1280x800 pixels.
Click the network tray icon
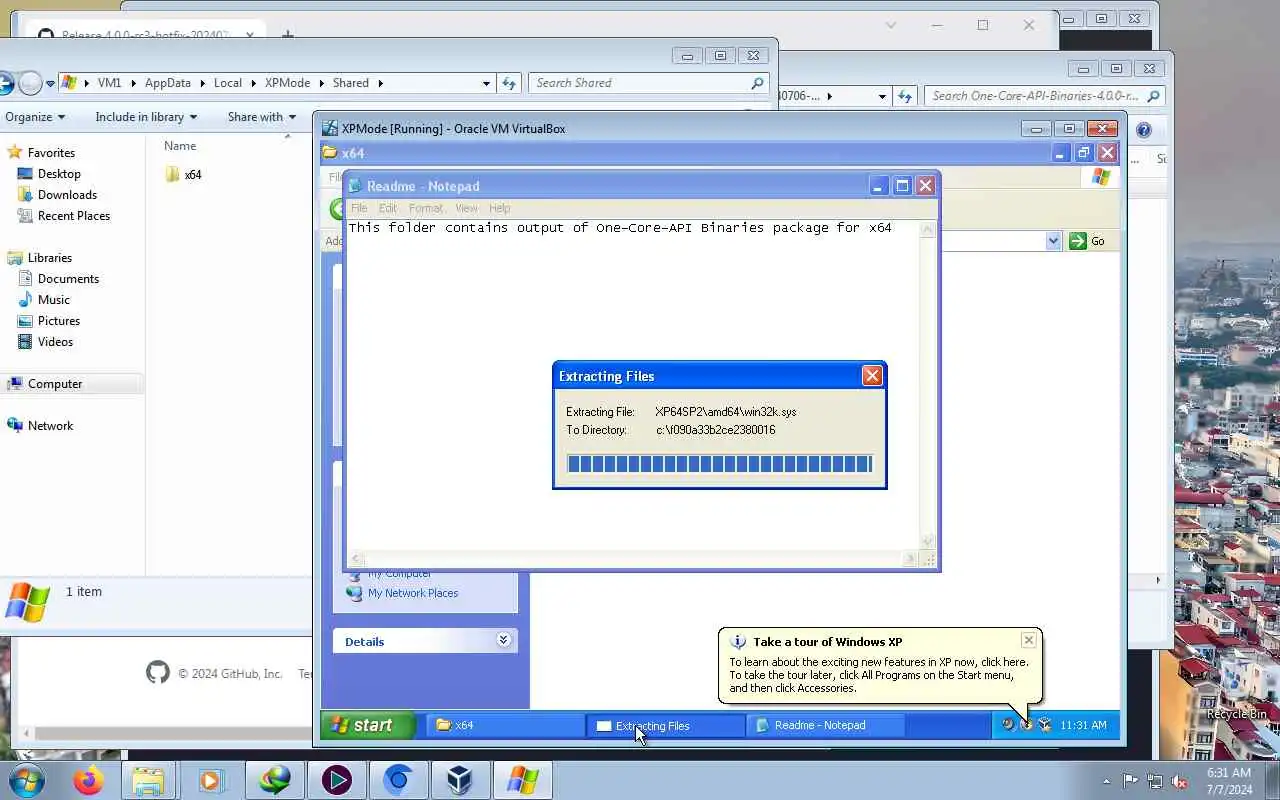[x=1155, y=781]
